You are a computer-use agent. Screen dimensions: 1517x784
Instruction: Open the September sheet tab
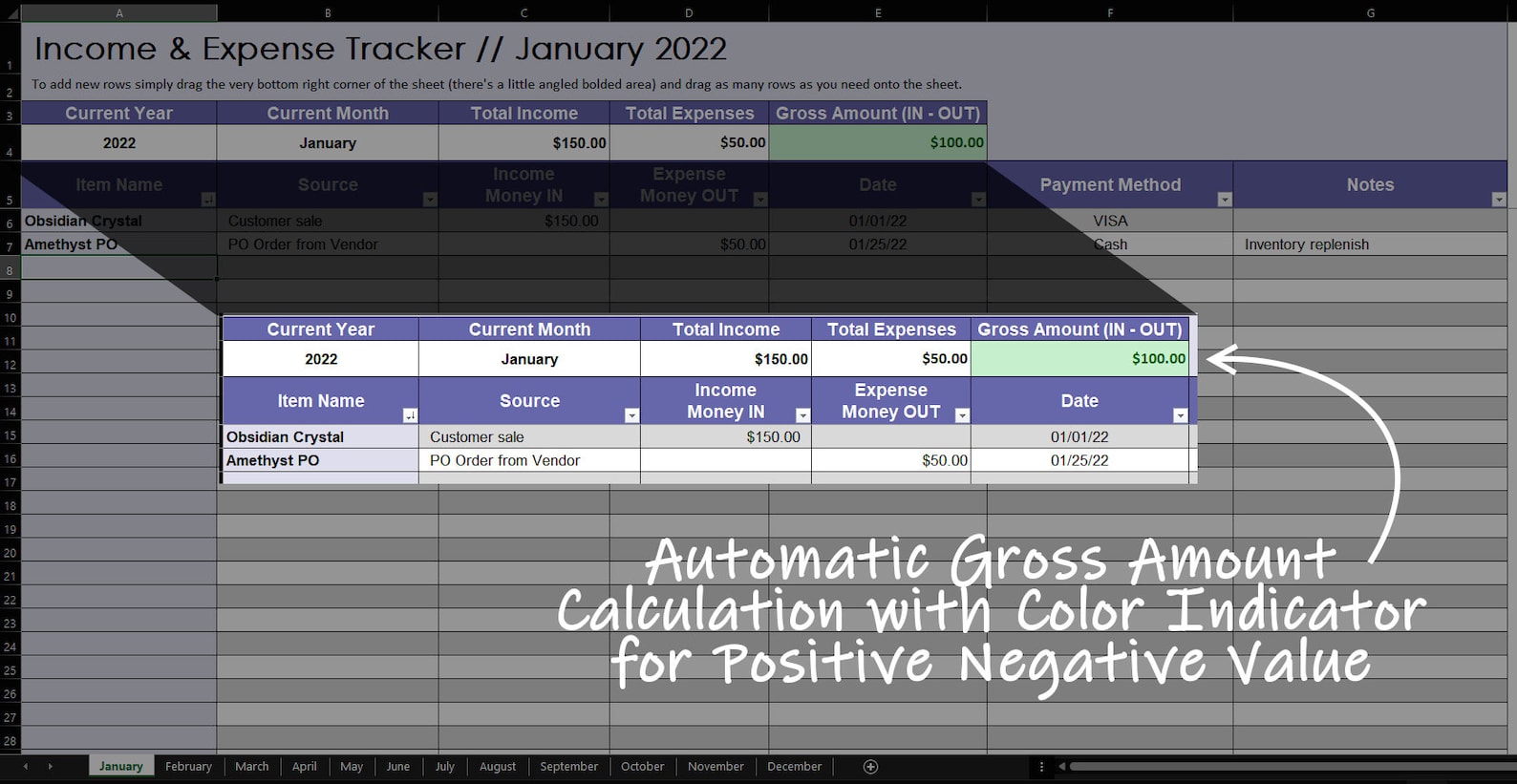[x=569, y=766]
